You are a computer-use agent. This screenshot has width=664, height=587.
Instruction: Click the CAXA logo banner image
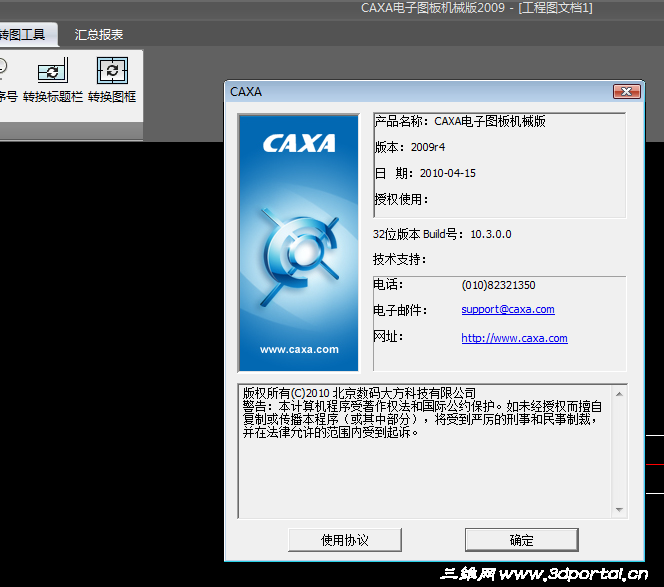tap(299, 243)
